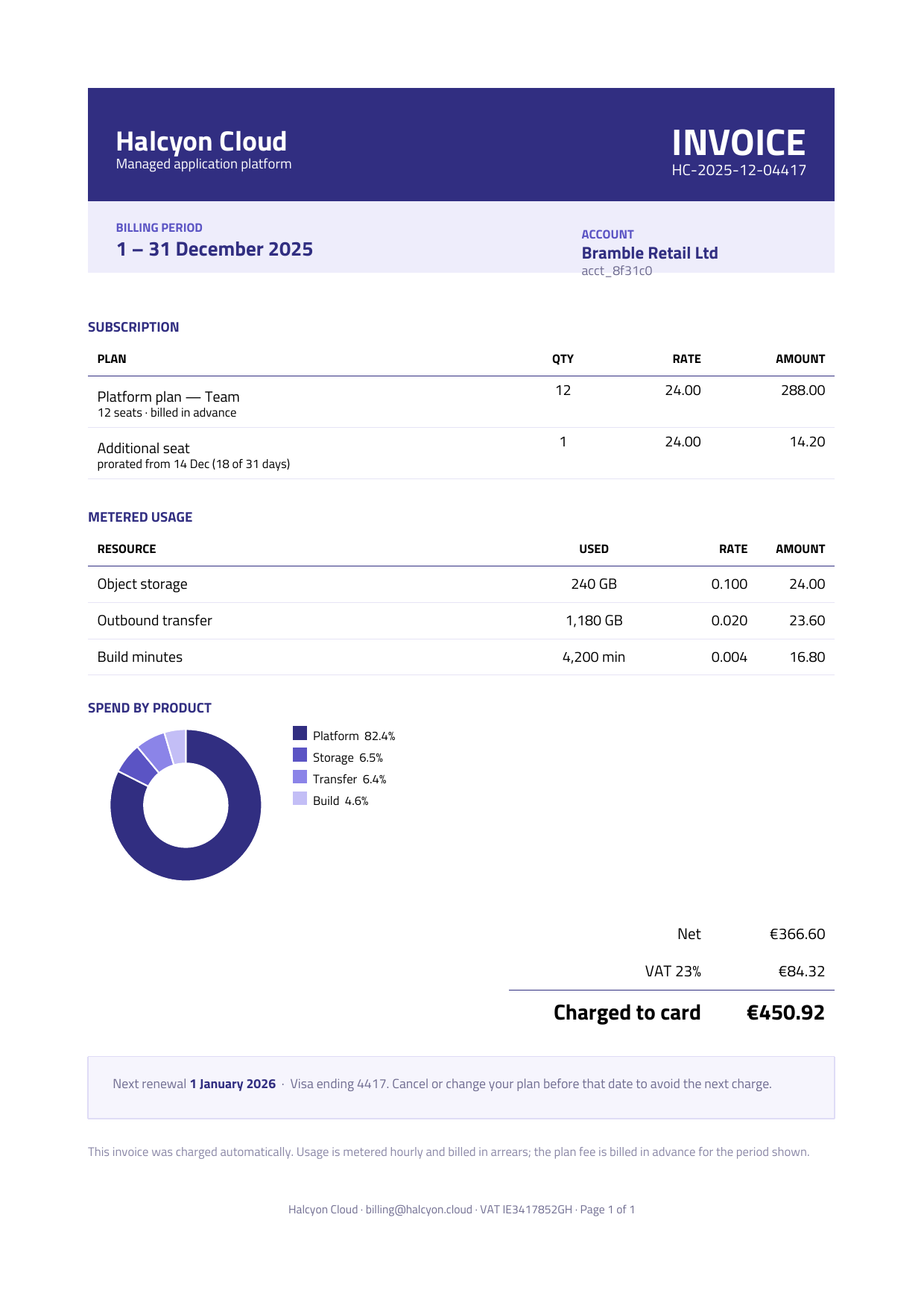Screen dimensions: 924x1308
Task: Click account ID acct_8f31c0
Action: 616,271
